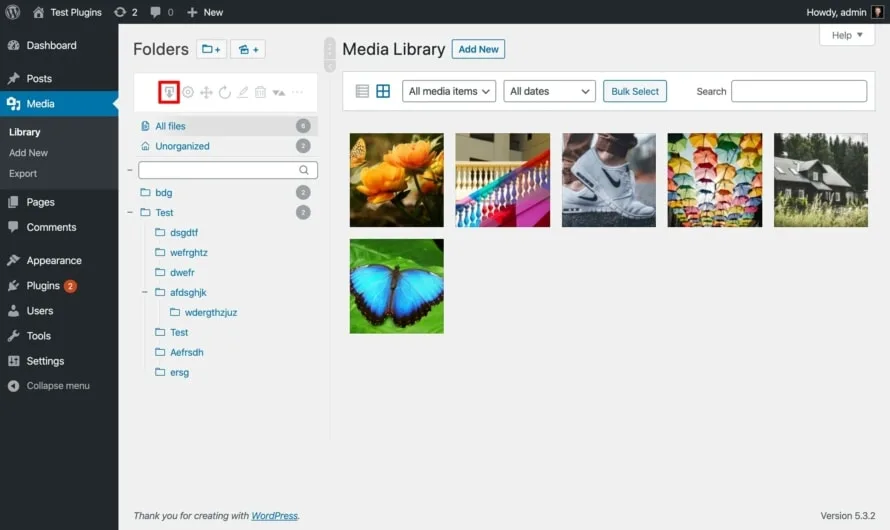This screenshot has height=530, width=890.
Task: Click the delete folder trash icon
Action: [260, 92]
